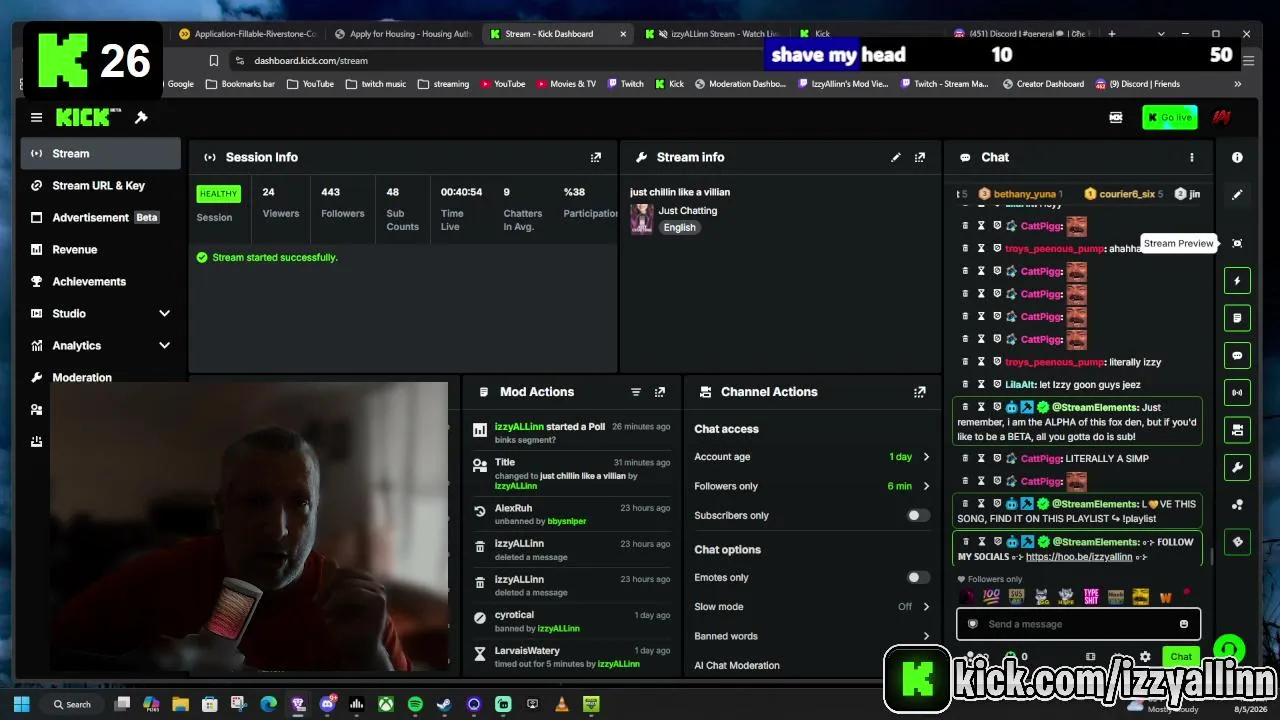The height and width of the screenshot is (720, 1280).
Task: Switch to the Apply for Housing browser tab
Action: click(x=402, y=34)
